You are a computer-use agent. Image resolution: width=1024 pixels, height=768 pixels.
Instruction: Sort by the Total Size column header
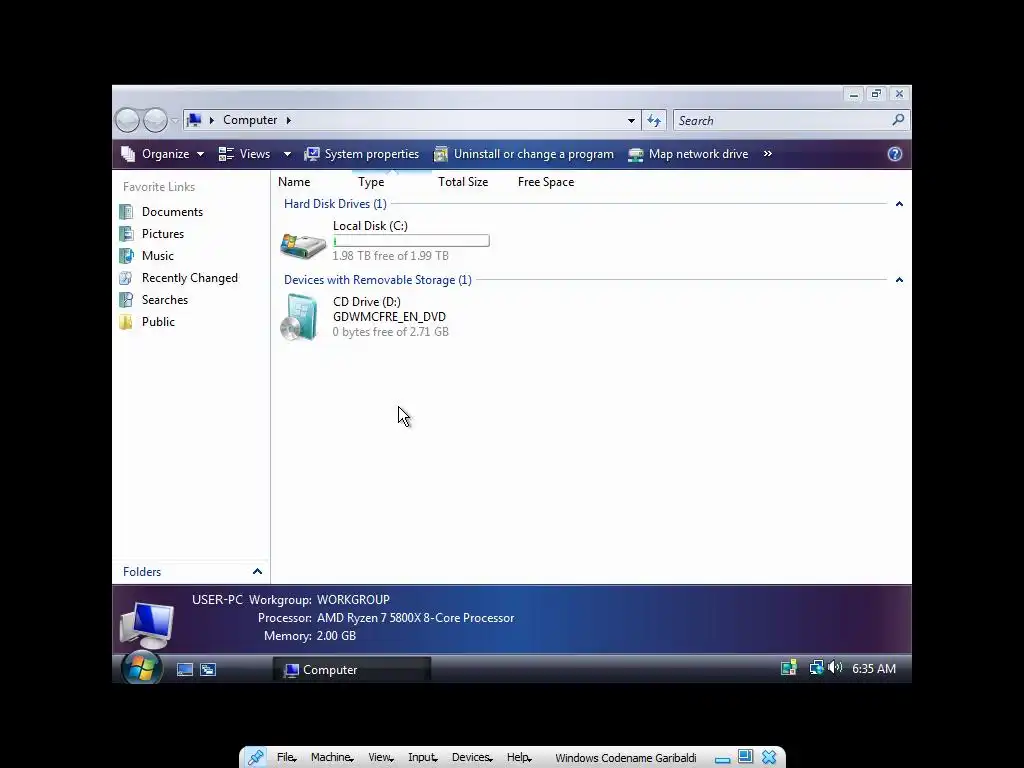tap(463, 182)
